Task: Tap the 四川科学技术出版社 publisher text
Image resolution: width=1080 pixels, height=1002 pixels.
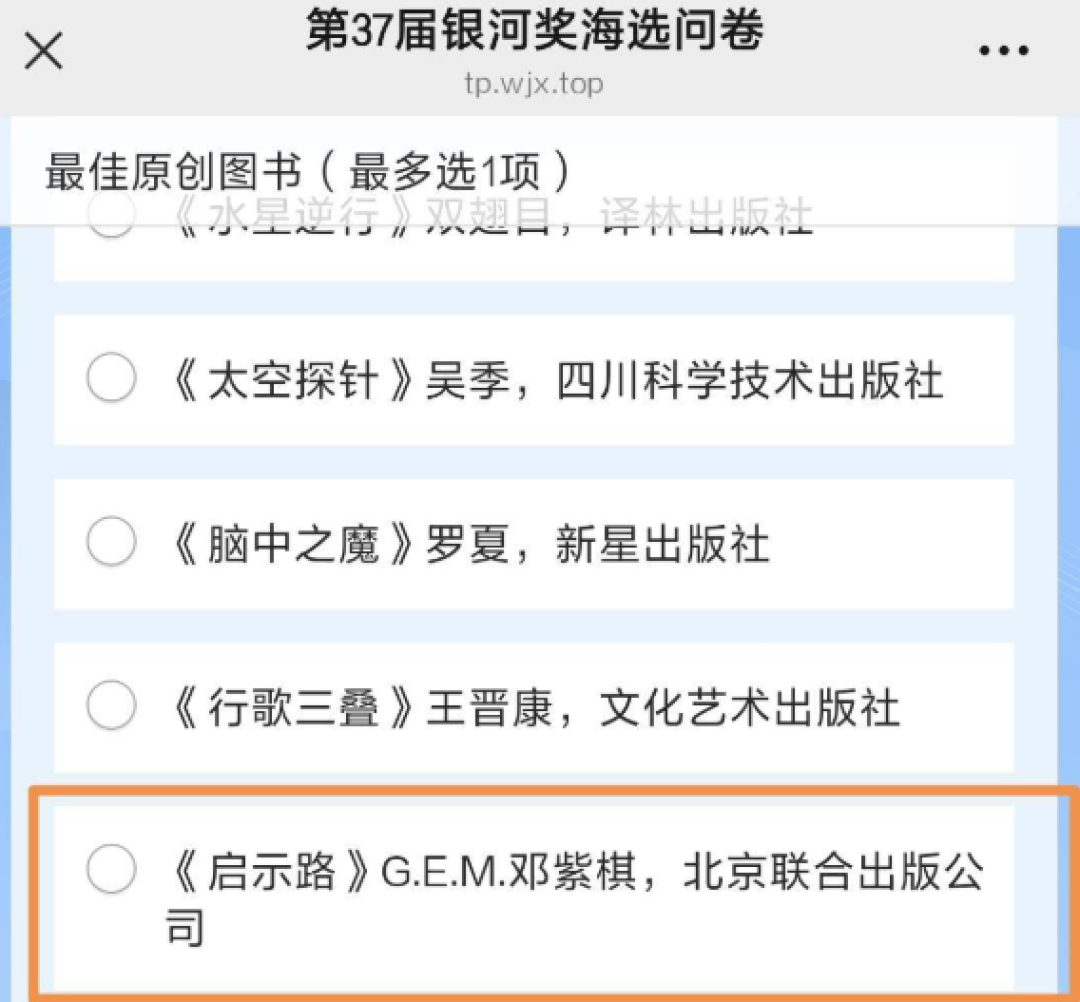Action: coord(749,380)
